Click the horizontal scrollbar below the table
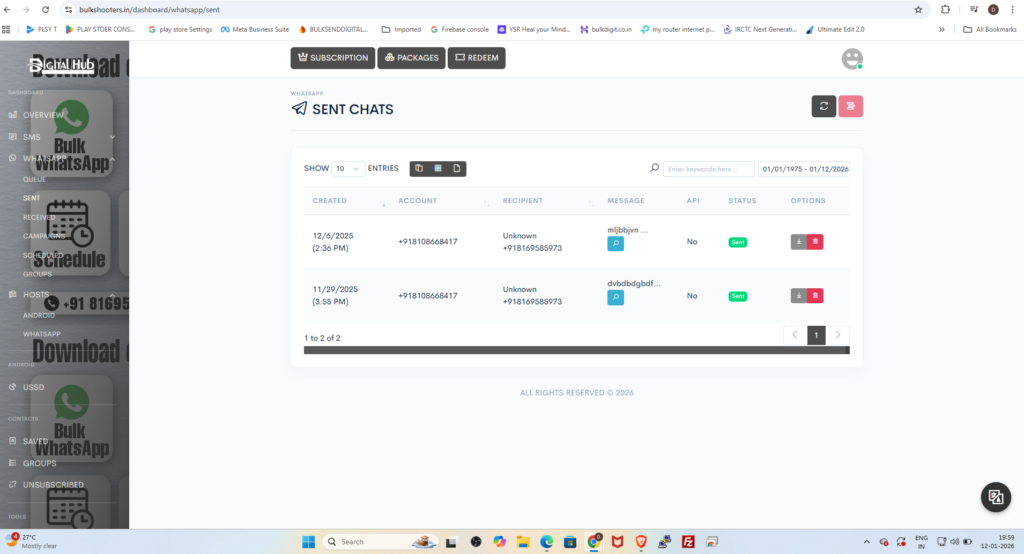 [x=576, y=350]
